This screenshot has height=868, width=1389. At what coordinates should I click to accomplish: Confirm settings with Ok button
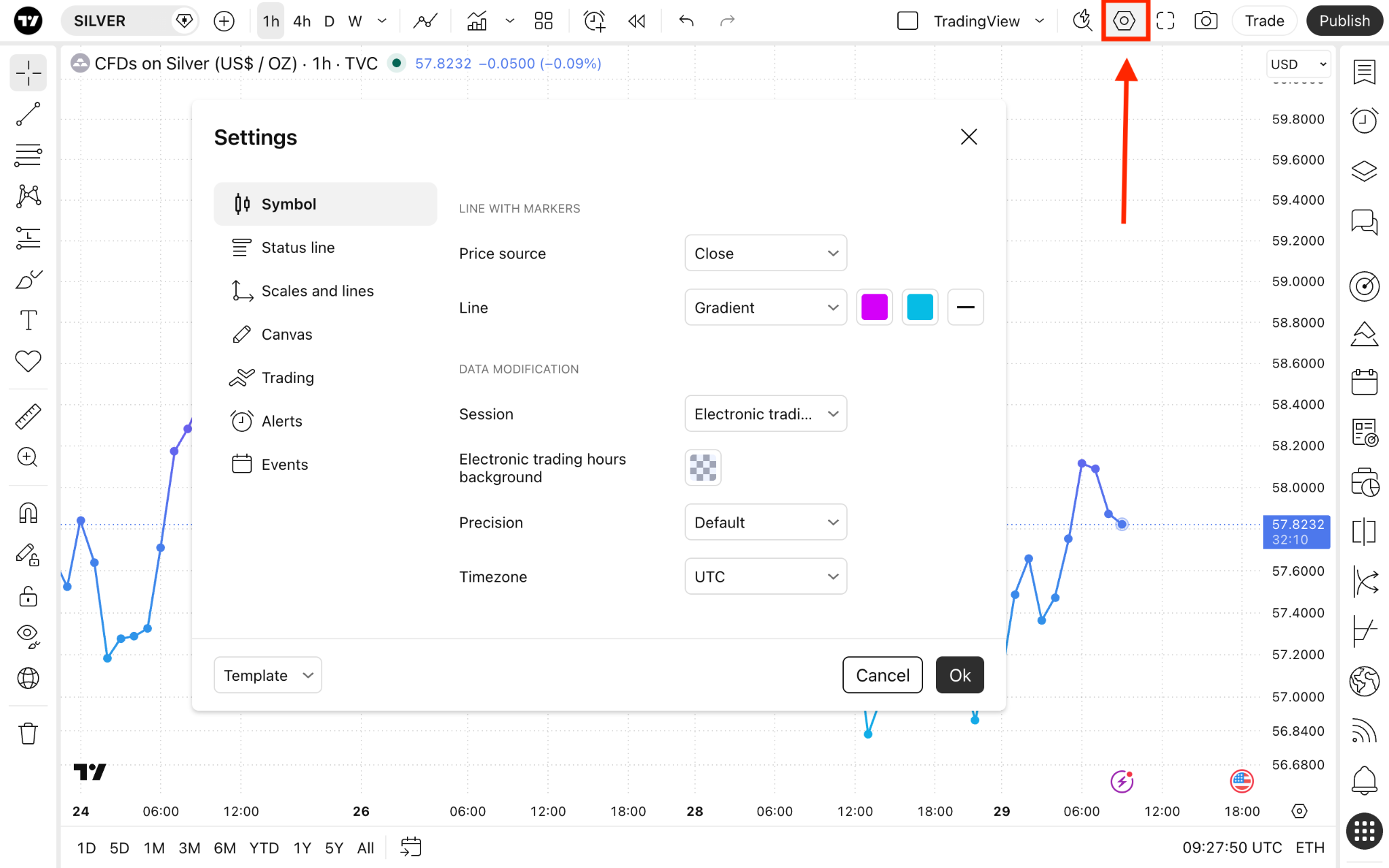pos(960,675)
